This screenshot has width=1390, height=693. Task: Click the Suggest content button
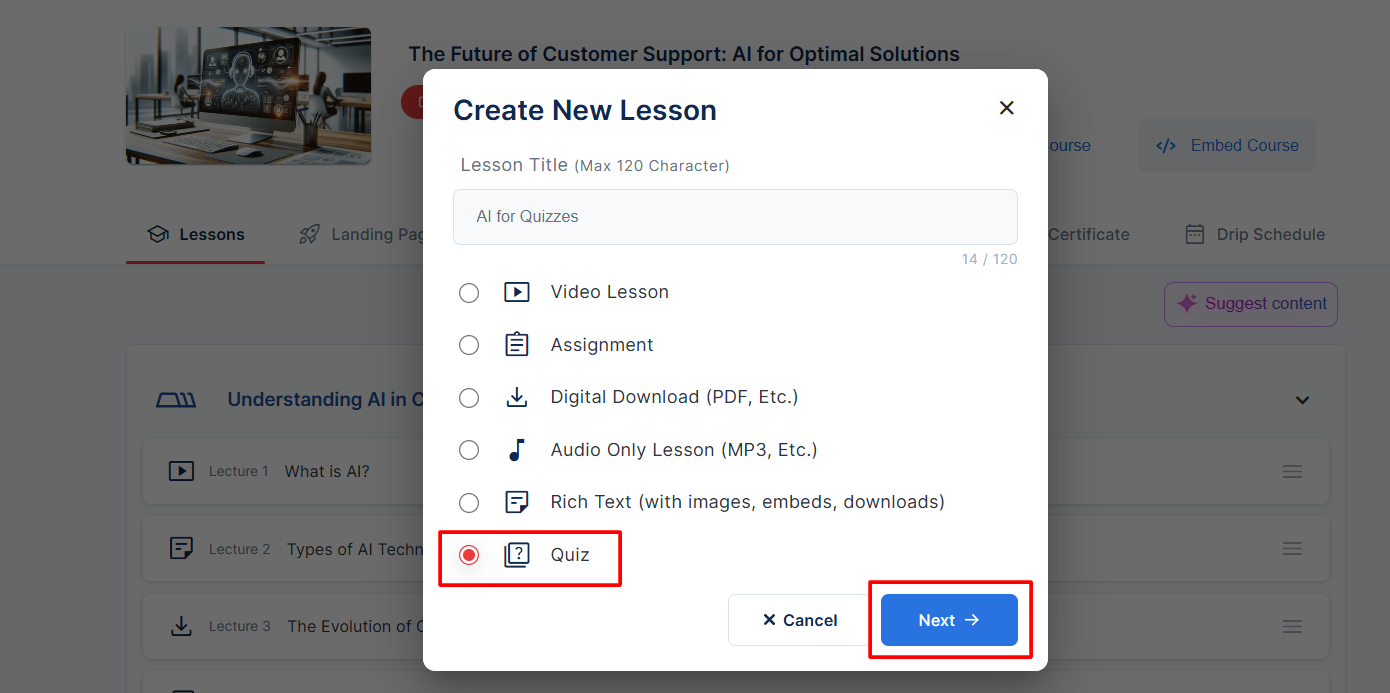(x=1251, y=304)
